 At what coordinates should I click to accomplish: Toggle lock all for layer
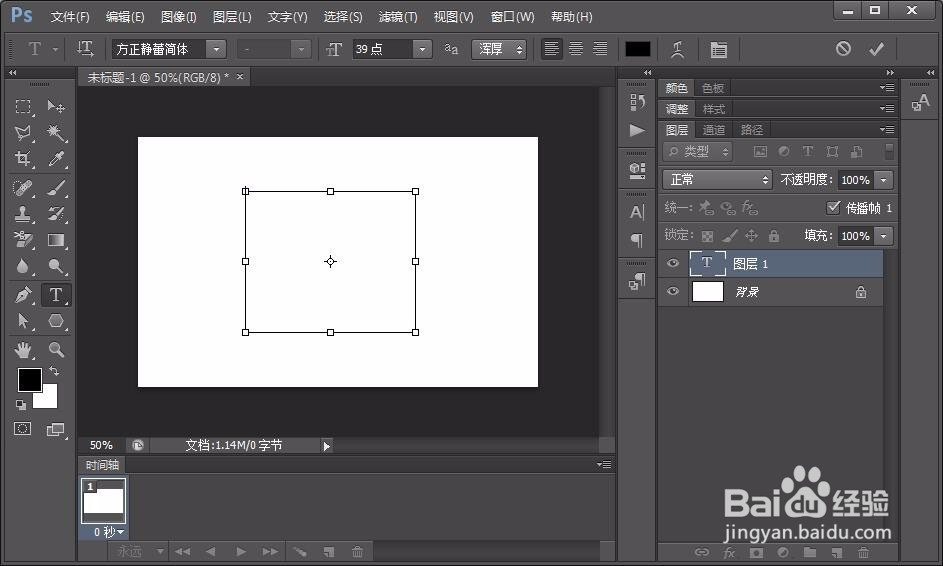[774, 236]
